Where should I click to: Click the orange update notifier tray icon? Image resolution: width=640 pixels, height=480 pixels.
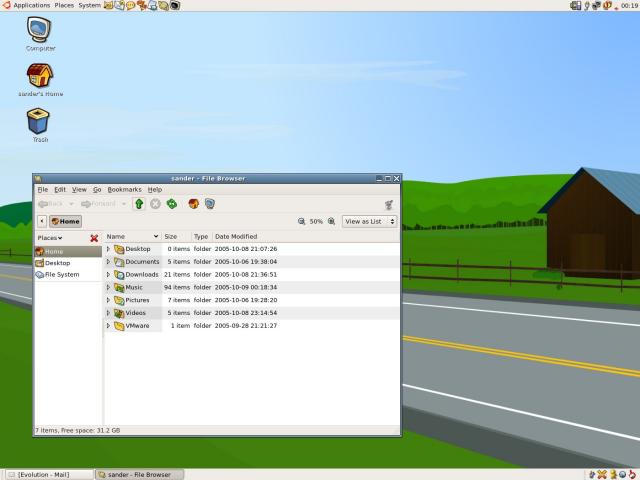pyautogui.click(x=607, y=5)
